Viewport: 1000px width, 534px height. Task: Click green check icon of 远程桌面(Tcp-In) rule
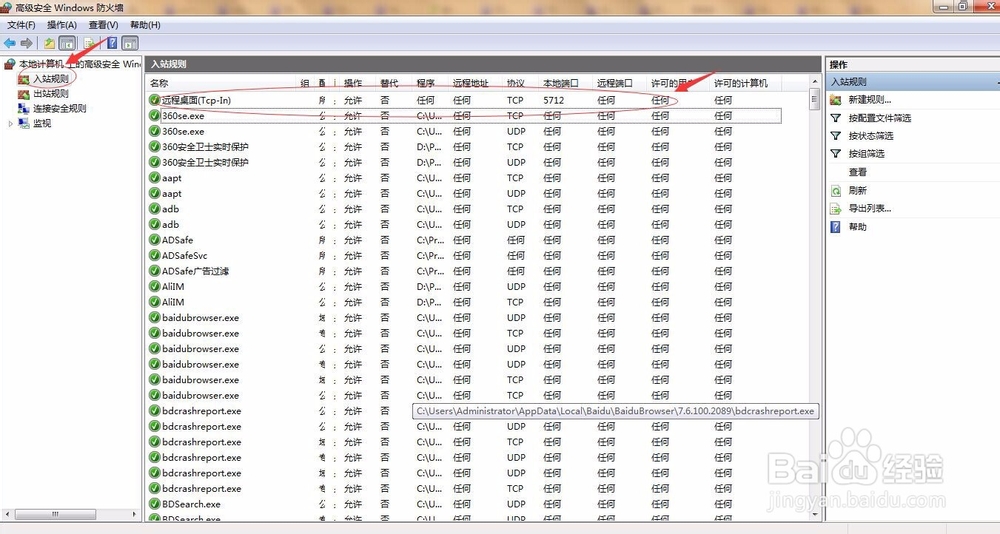tap(154, 100)
